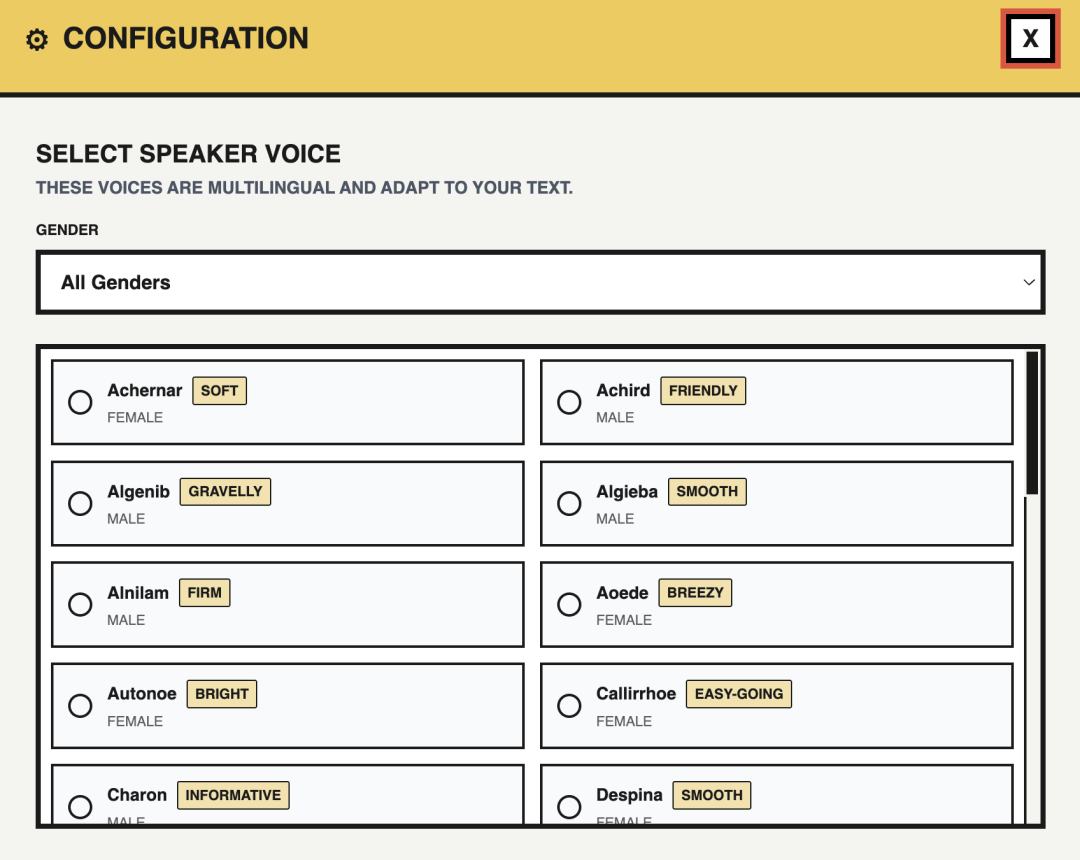The width and height of the screenshot is (1080, 860).
Task: Expand gender list using the chevron arrow
Action: click(x=1029, y=283)
